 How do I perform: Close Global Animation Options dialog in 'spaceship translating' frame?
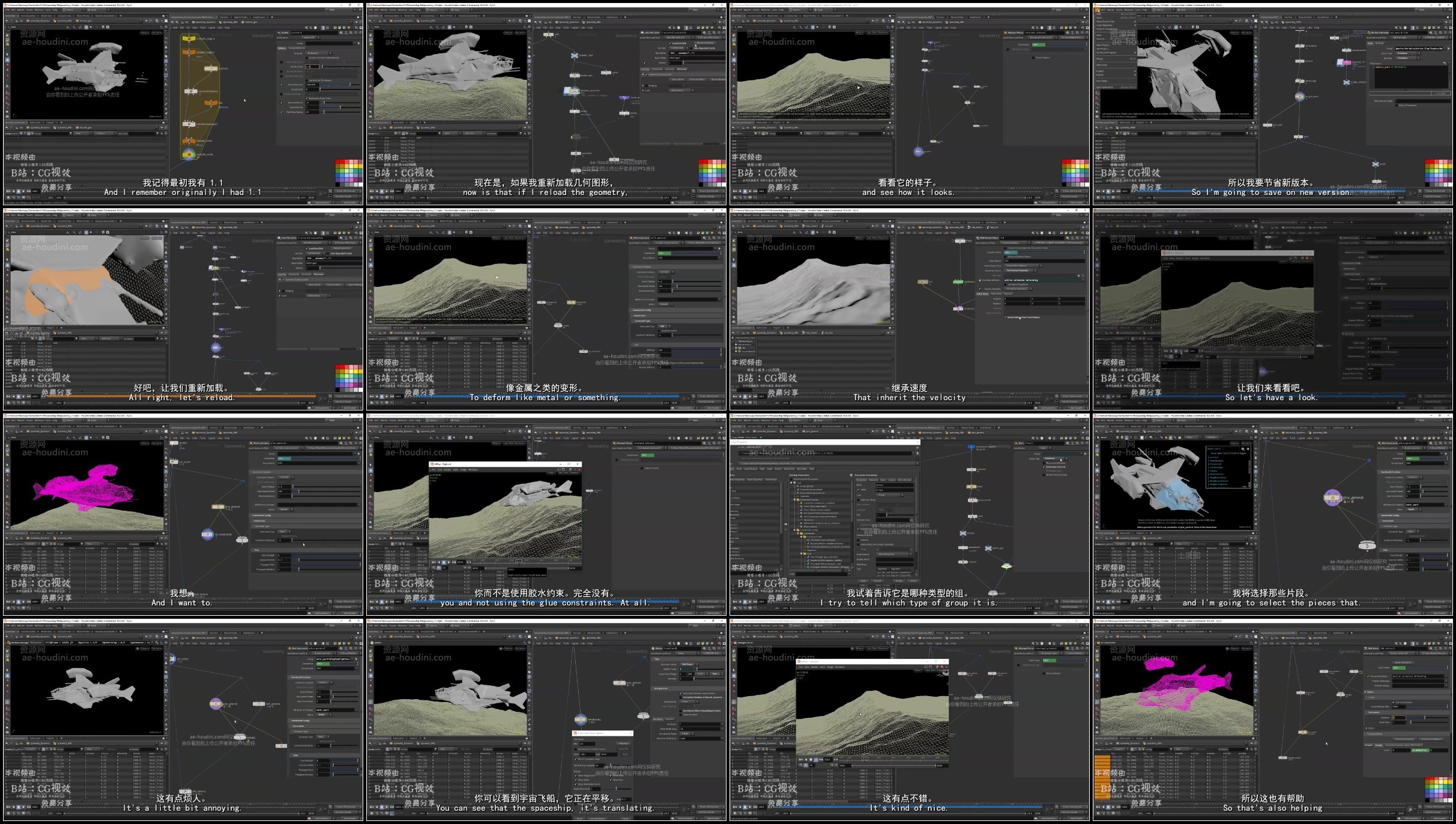click(x=630, y=733)
